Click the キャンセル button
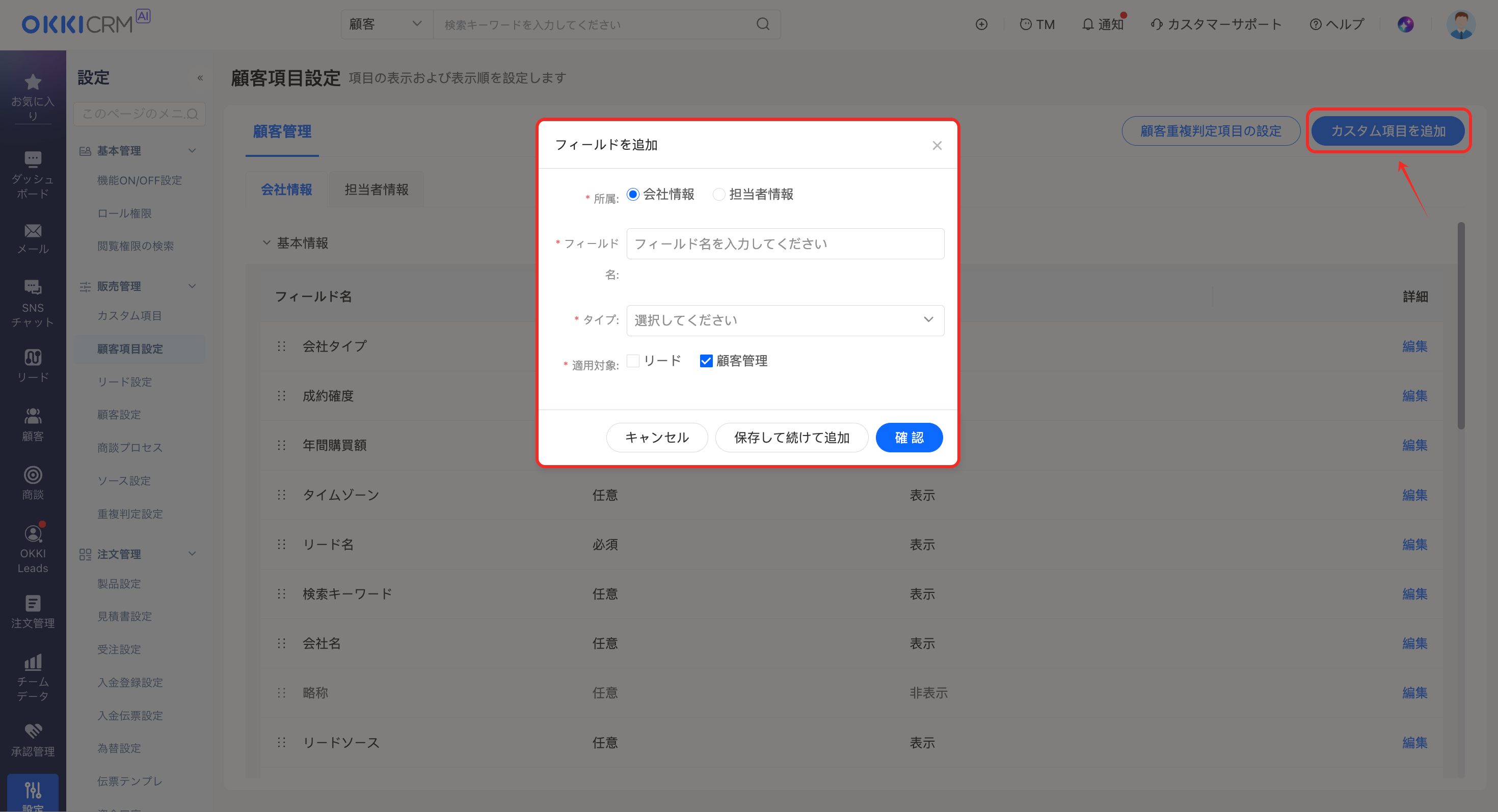Viewport: 1498px width, 812px height. 657,437
